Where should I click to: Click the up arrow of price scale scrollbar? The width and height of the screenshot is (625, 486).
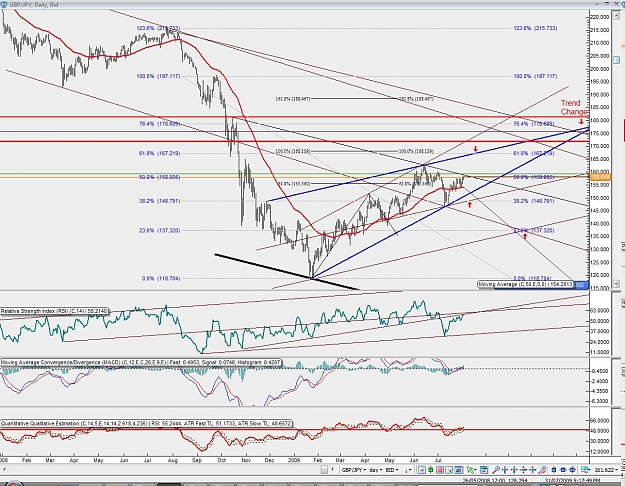(x=617, y=16)
